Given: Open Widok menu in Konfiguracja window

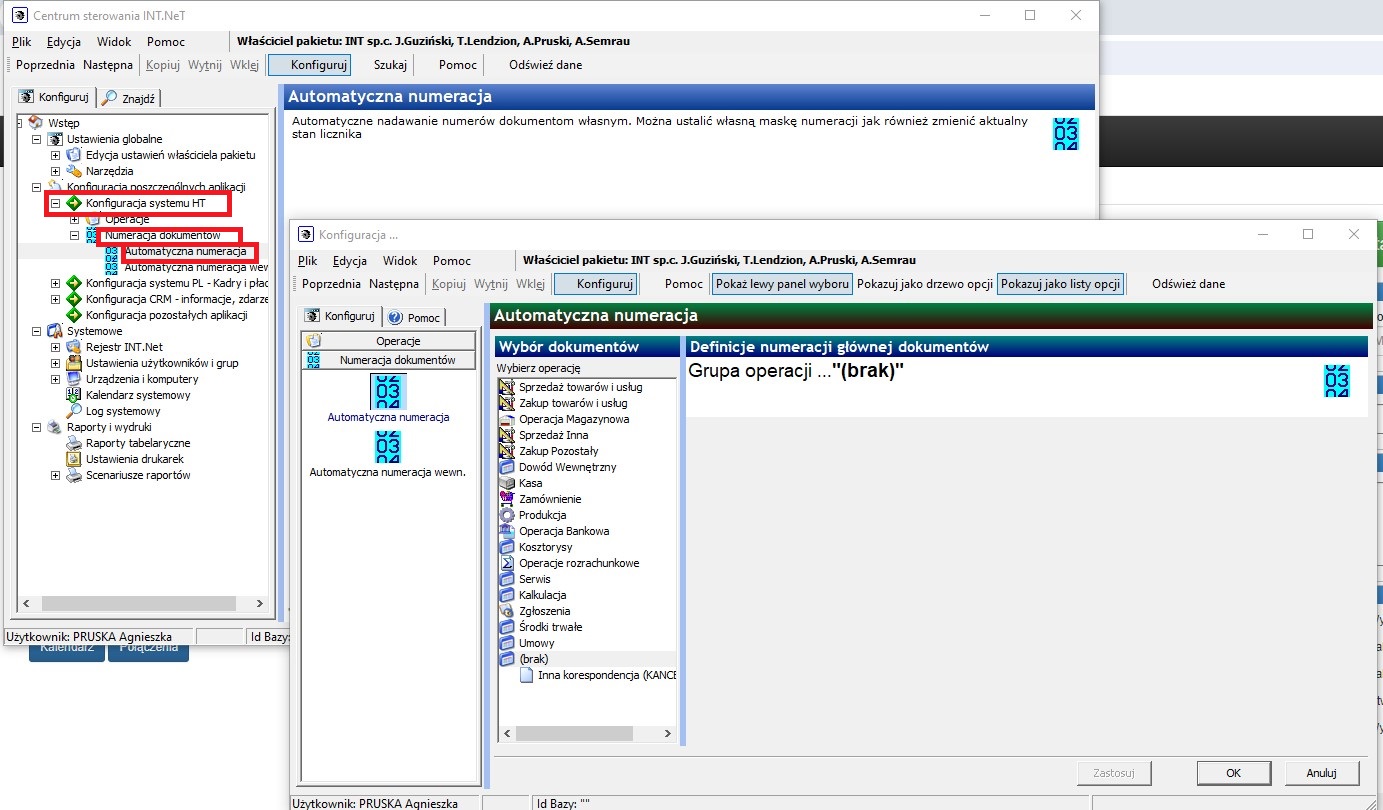Looking at the screenshot, I should pos(400,260).
